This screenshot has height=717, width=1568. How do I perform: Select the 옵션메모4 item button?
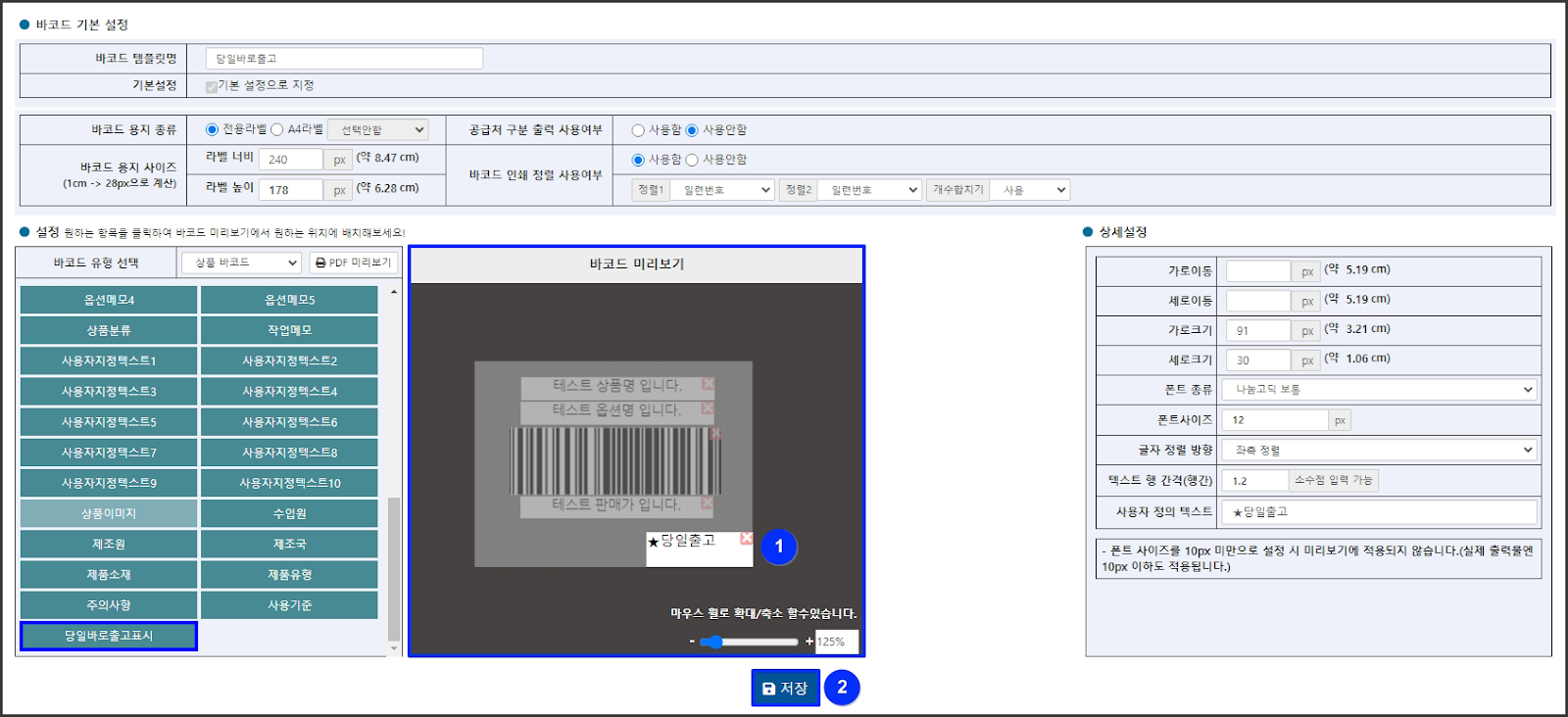[109, 300]
